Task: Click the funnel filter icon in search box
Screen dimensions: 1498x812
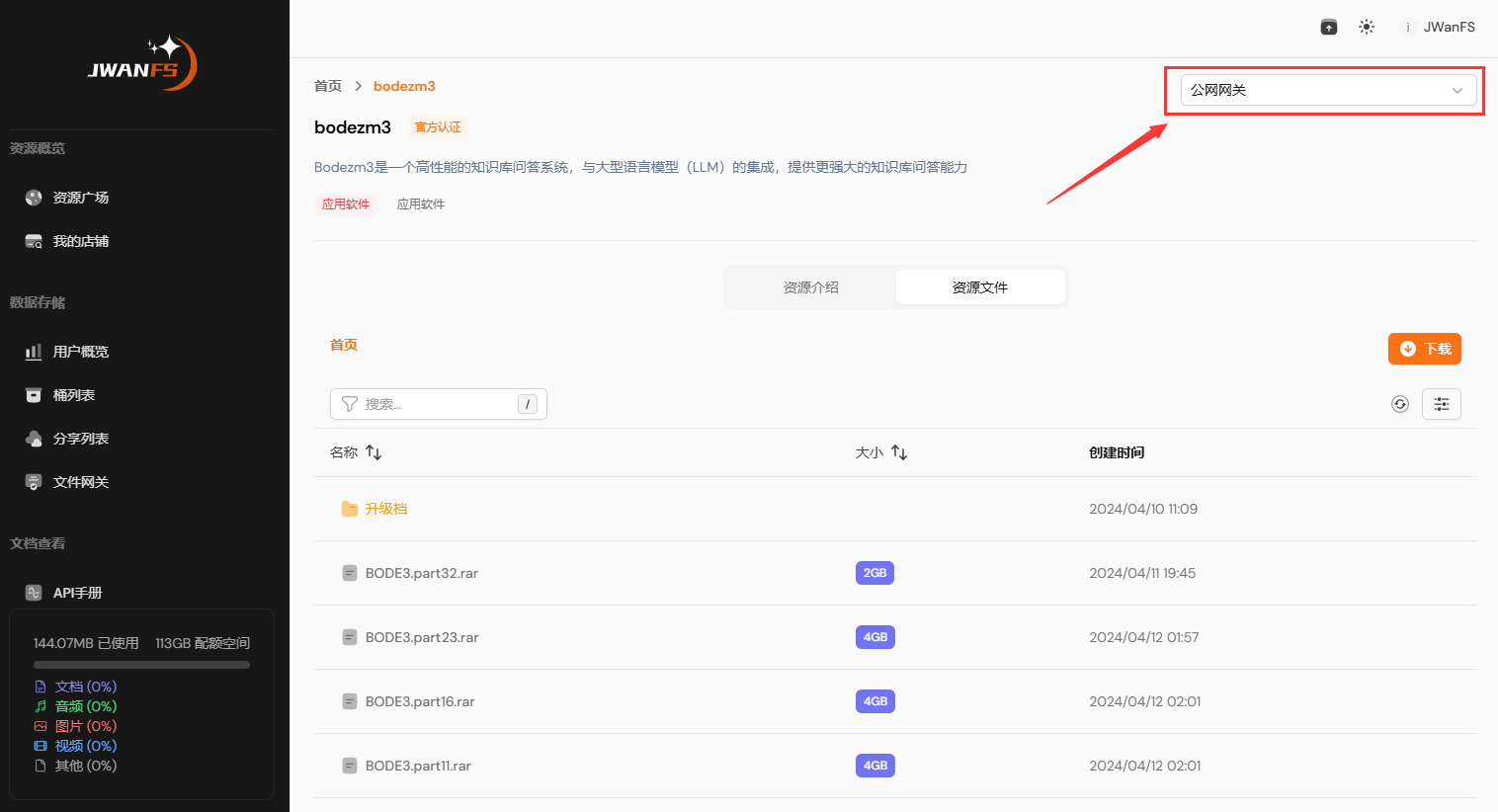Action: pos(349,404)
